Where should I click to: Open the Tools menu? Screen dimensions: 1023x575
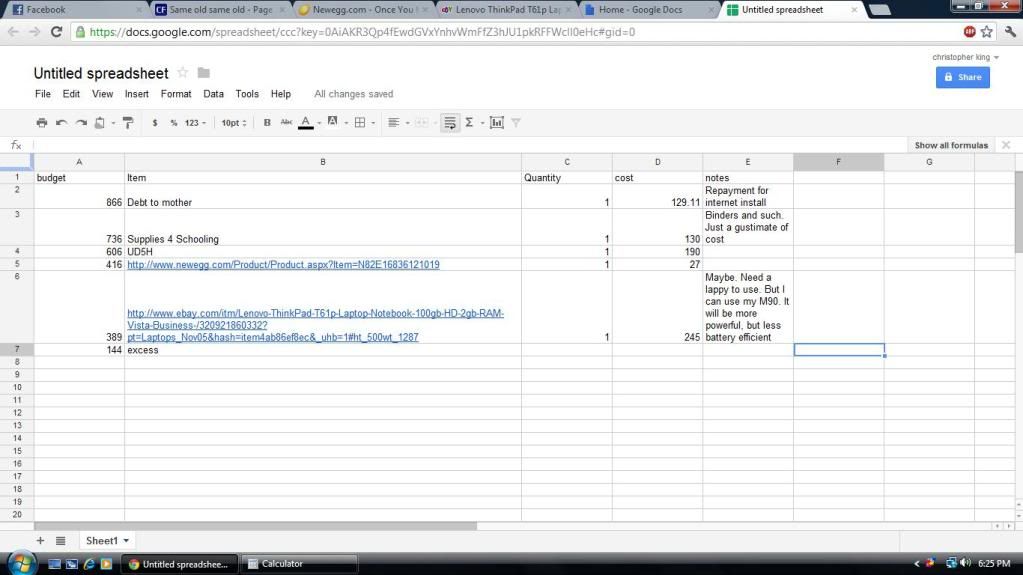pos(247,94)
